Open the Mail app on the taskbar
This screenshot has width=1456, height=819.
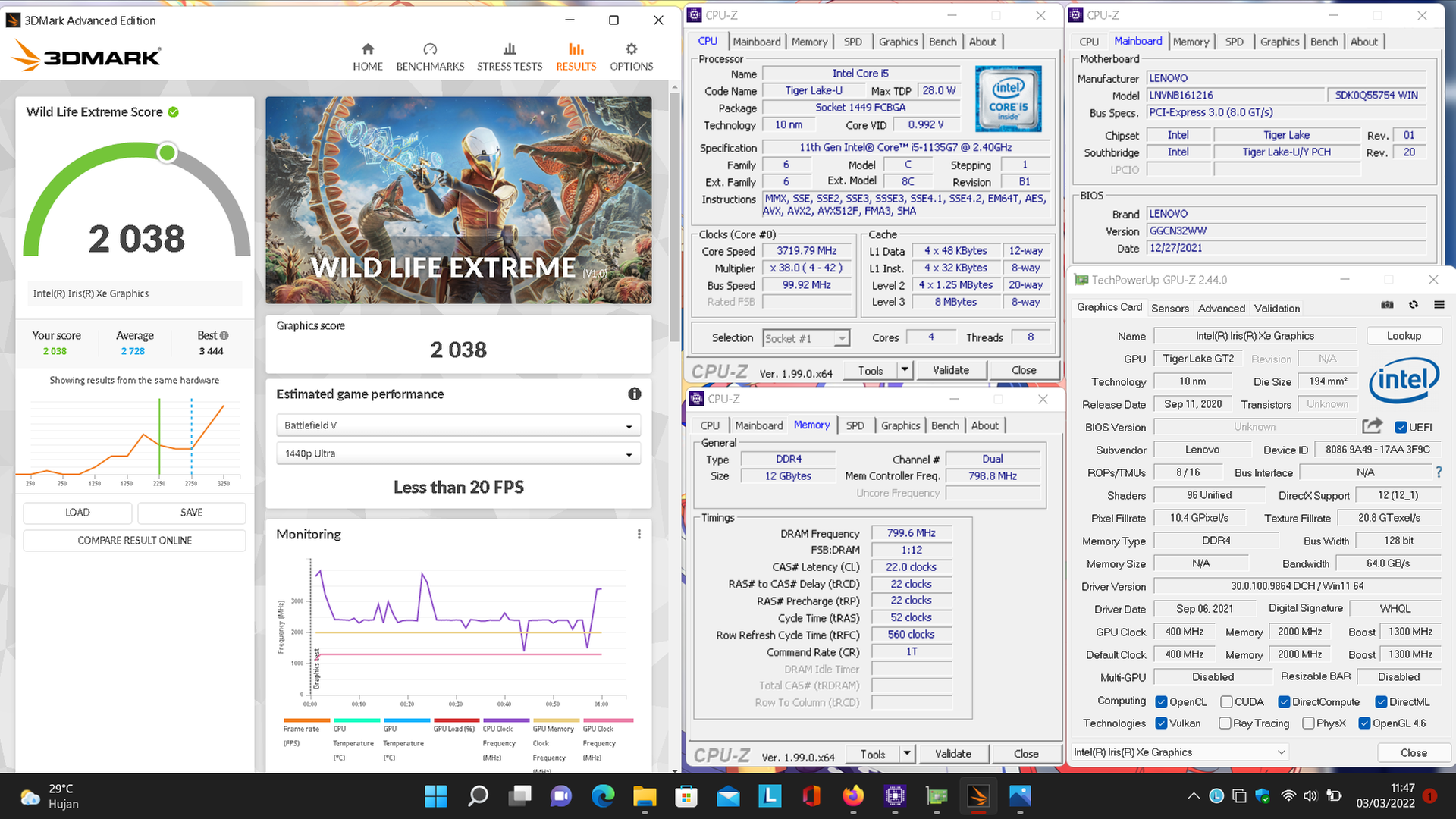[728, 796]
